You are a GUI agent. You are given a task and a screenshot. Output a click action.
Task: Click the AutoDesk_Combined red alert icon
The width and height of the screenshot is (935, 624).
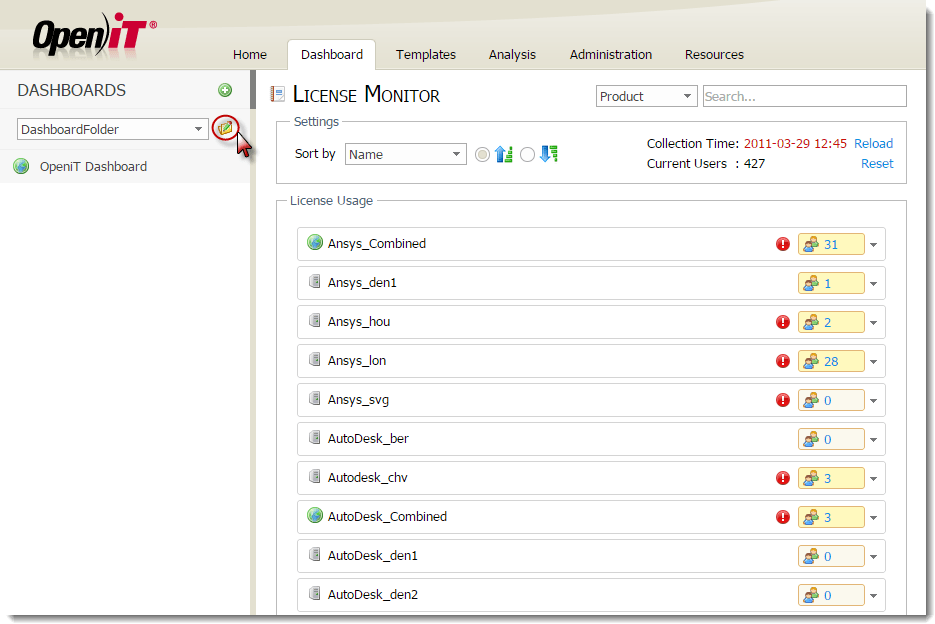coord(783,517)
